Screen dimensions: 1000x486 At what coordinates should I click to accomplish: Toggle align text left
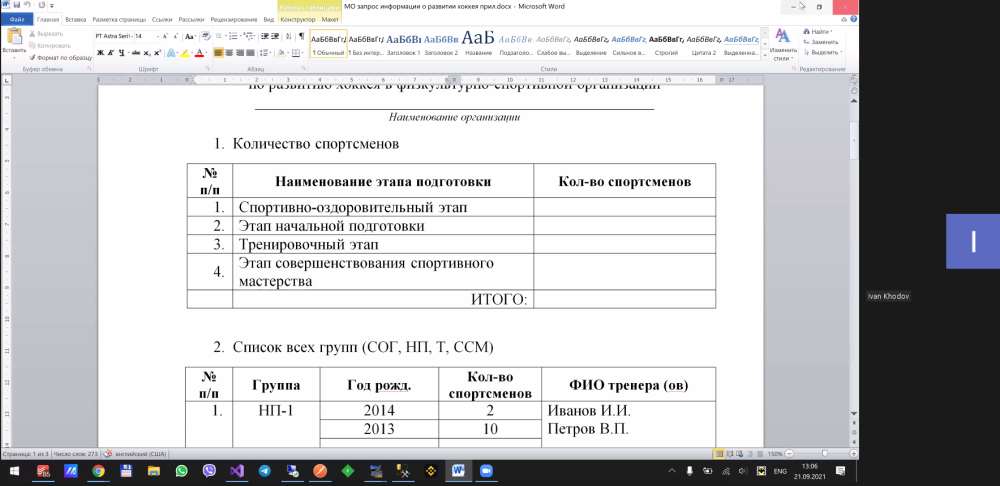[x=219, y=52]
